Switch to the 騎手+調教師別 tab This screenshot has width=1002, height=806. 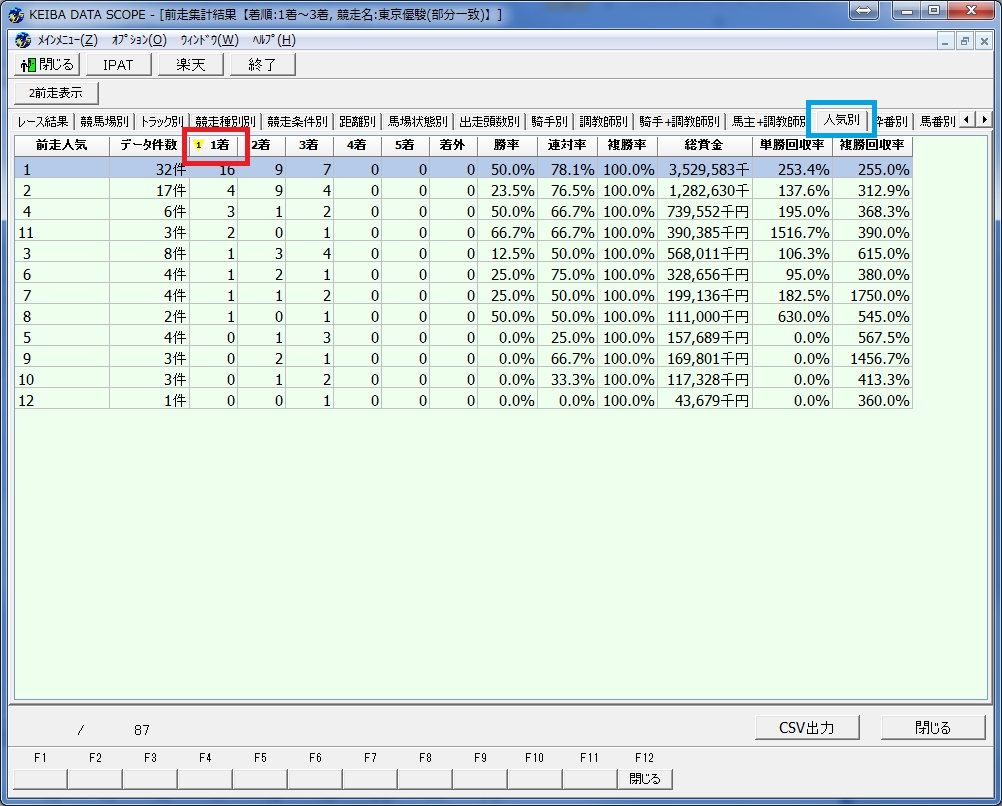point(679,121)
